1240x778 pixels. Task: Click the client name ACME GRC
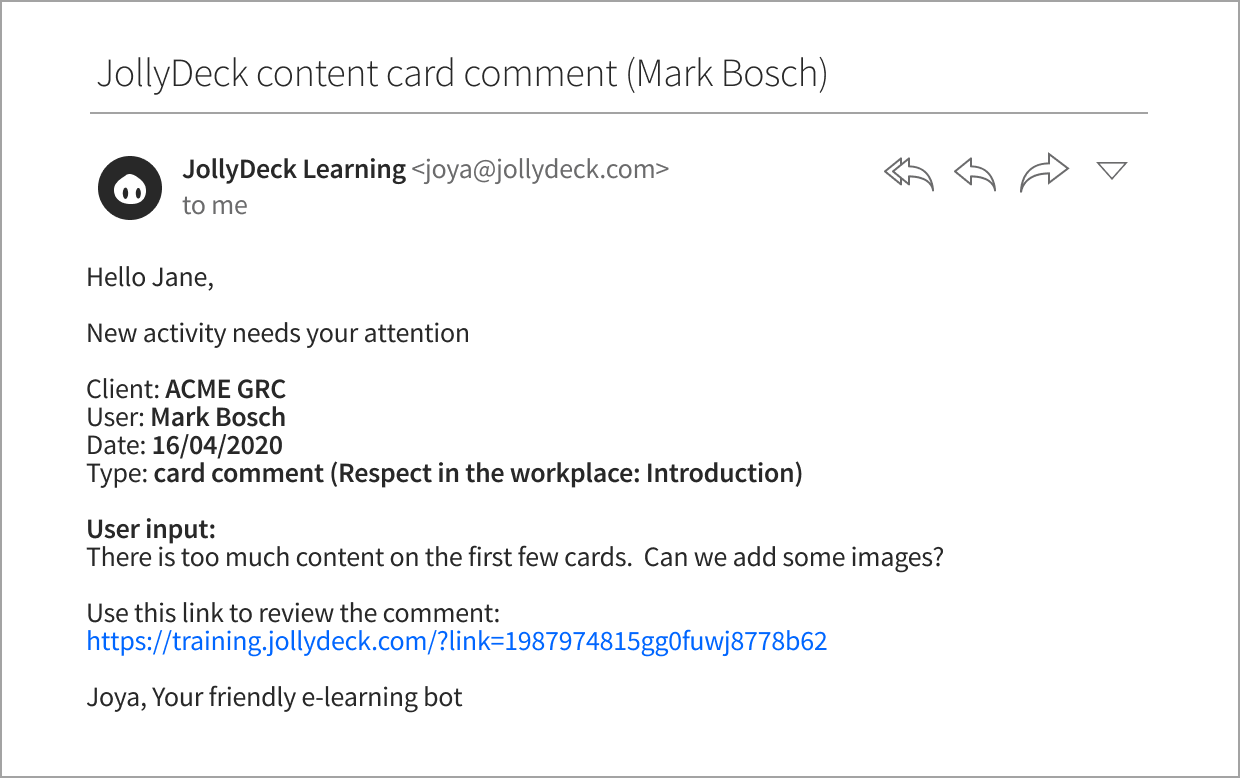pyautogui.click(x=225, y=389)
